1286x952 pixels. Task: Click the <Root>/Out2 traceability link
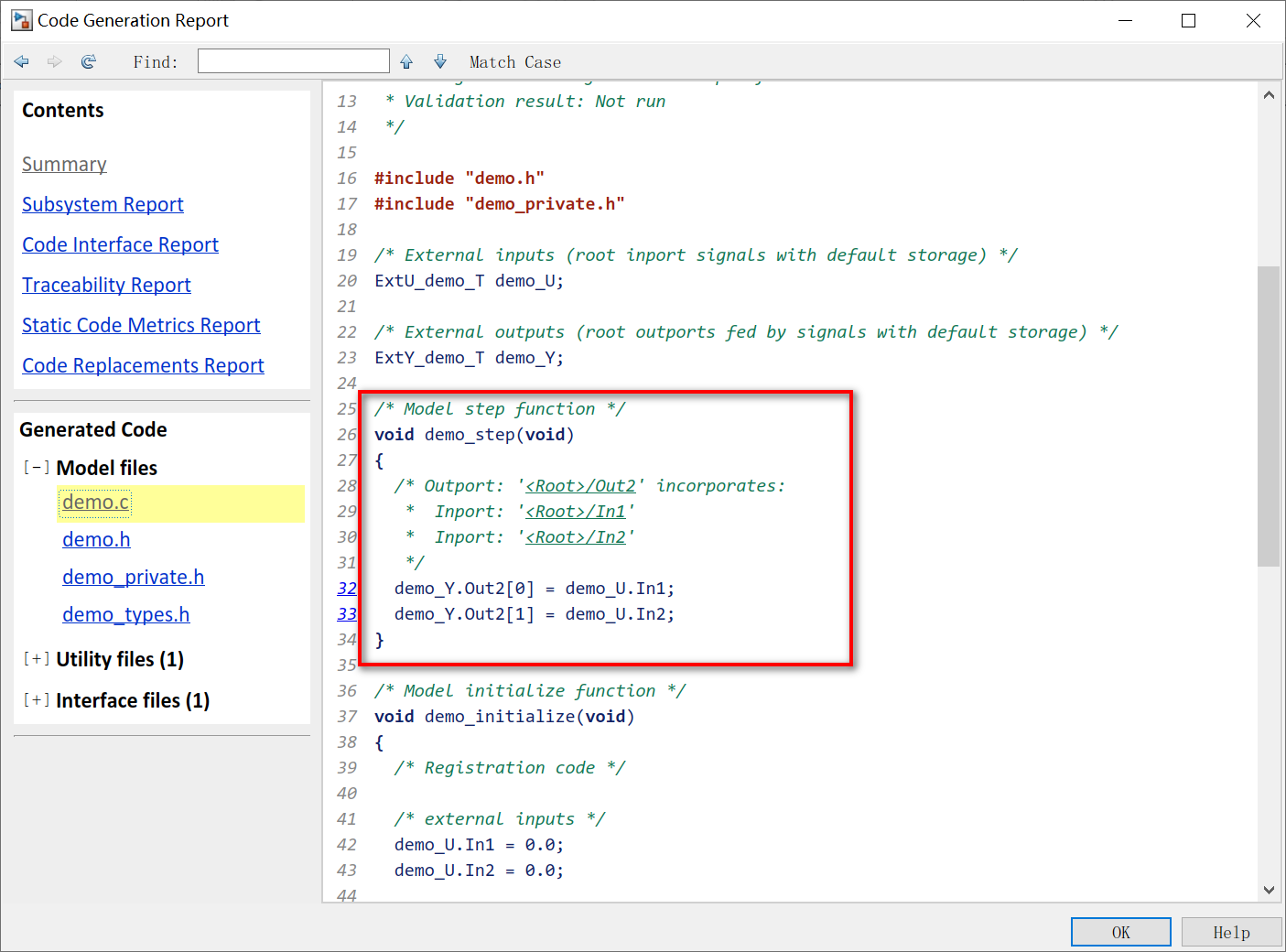(580, 486)
